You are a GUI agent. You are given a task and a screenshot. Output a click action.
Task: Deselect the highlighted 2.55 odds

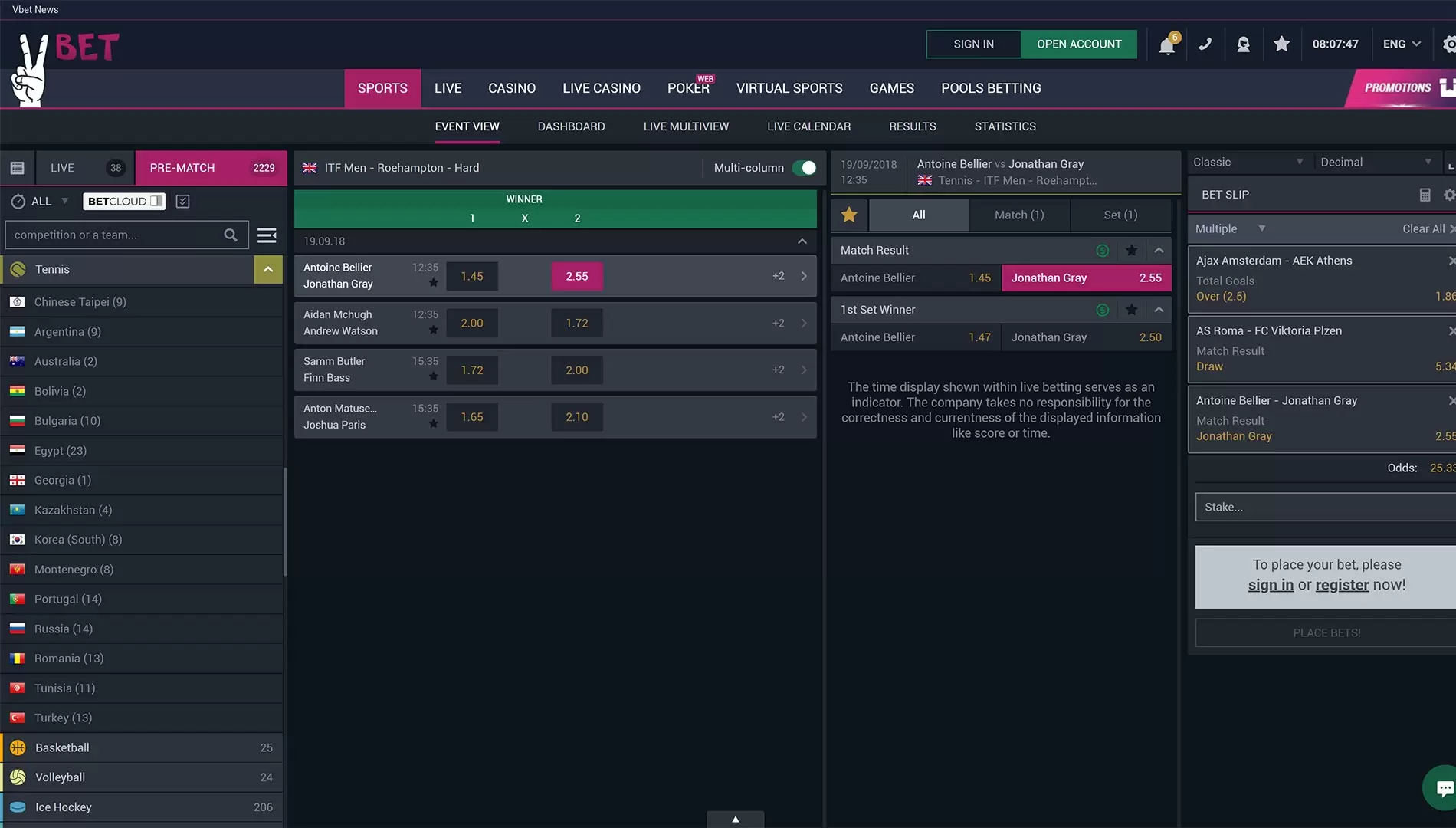click(x=577, y=276)
